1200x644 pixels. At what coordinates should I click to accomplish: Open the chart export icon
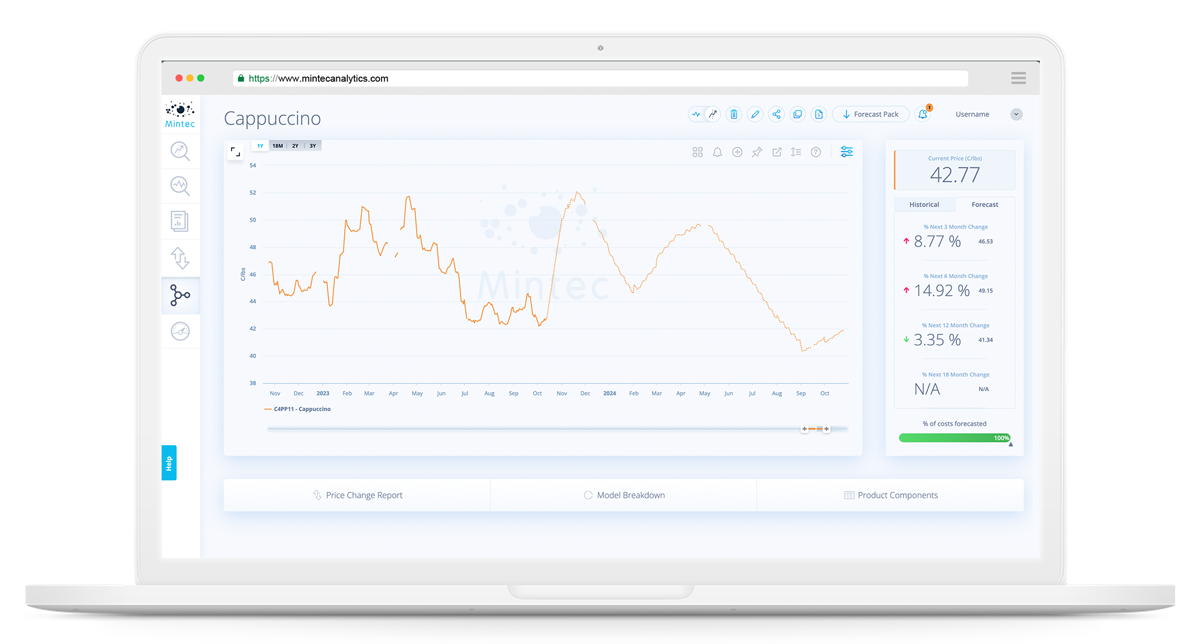coord(777,152)
